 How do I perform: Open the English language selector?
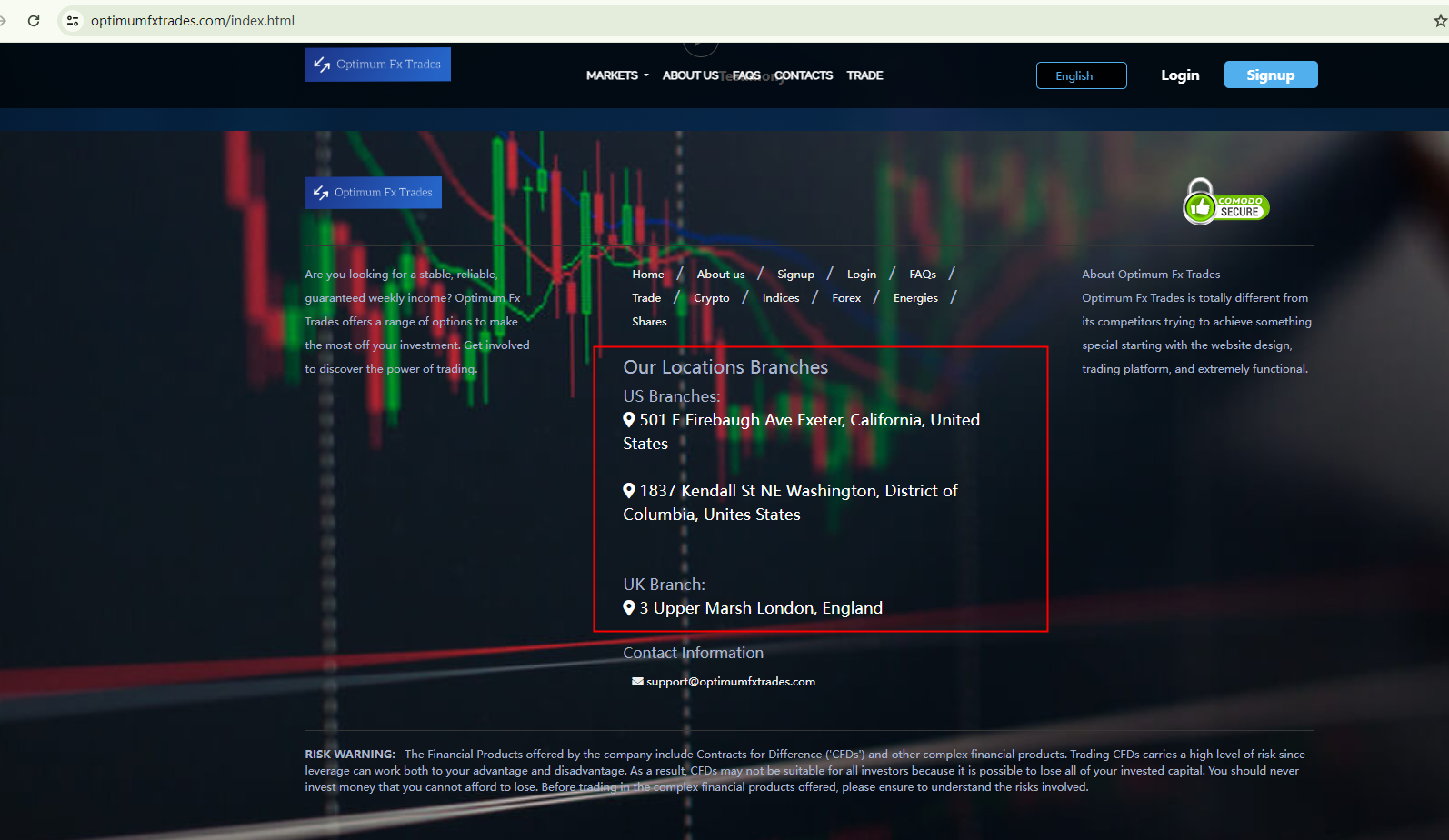1082,75
